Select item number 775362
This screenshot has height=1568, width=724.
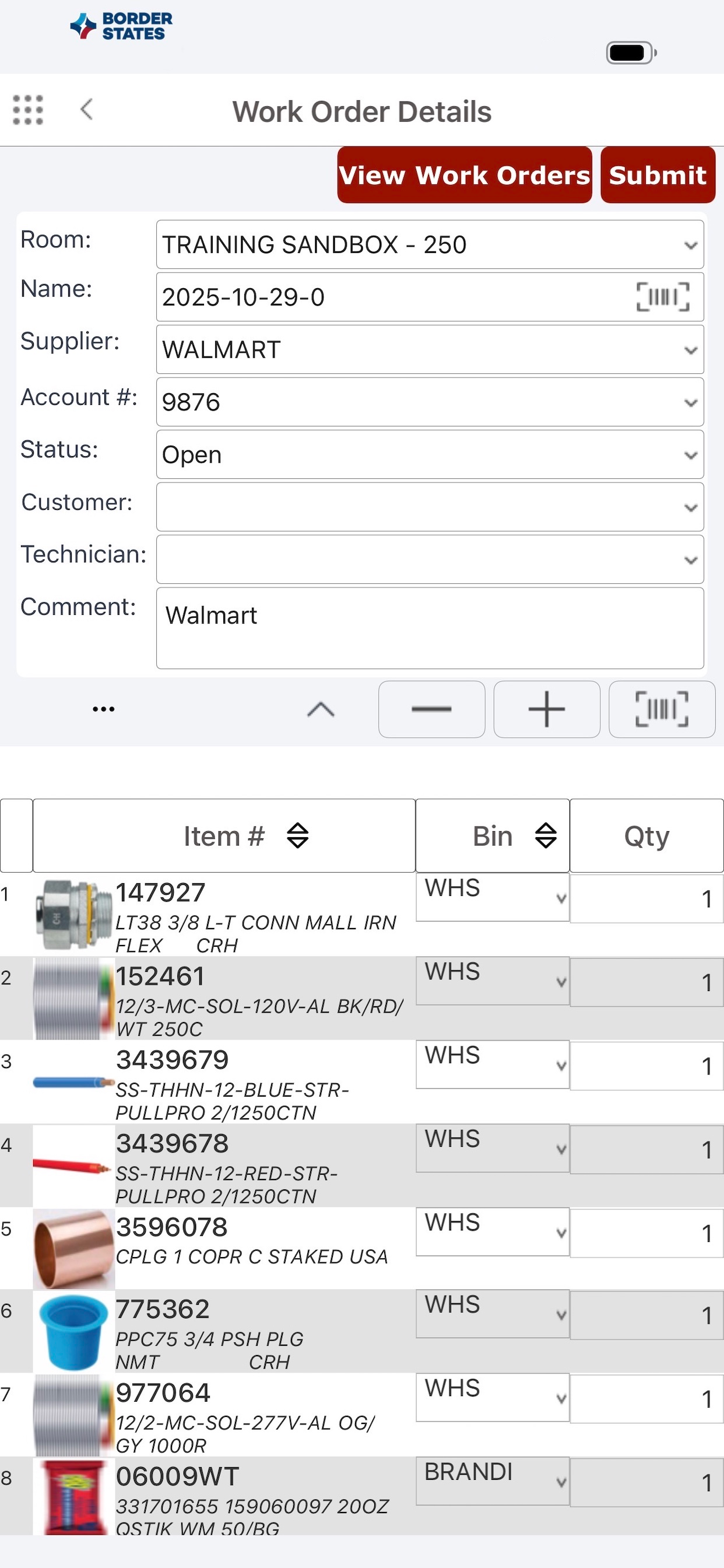coord(163,1308)
